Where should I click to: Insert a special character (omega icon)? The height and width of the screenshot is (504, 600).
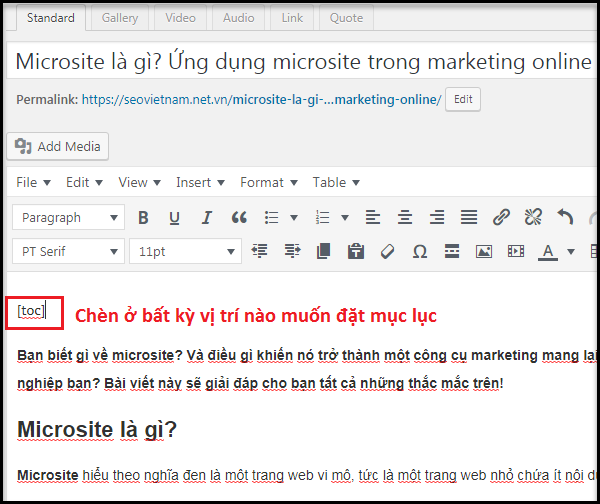[x=421, y=251]
